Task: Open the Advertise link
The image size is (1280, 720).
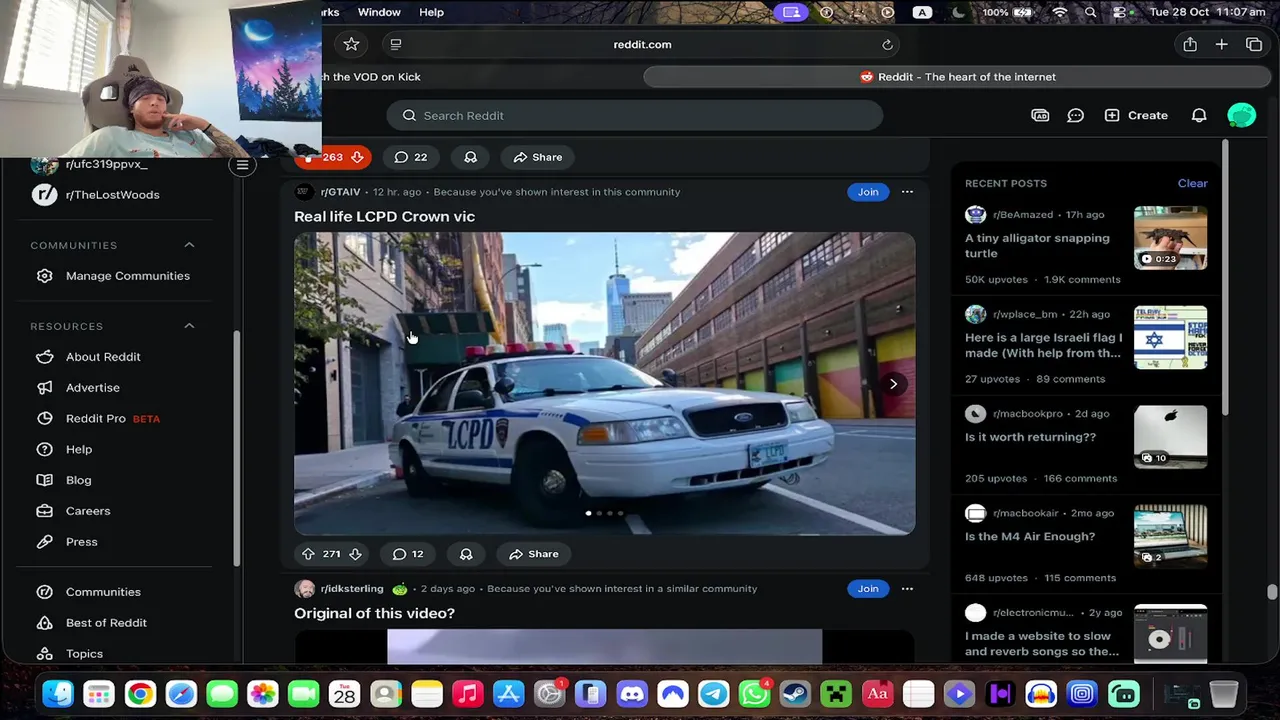Action: 92,388
